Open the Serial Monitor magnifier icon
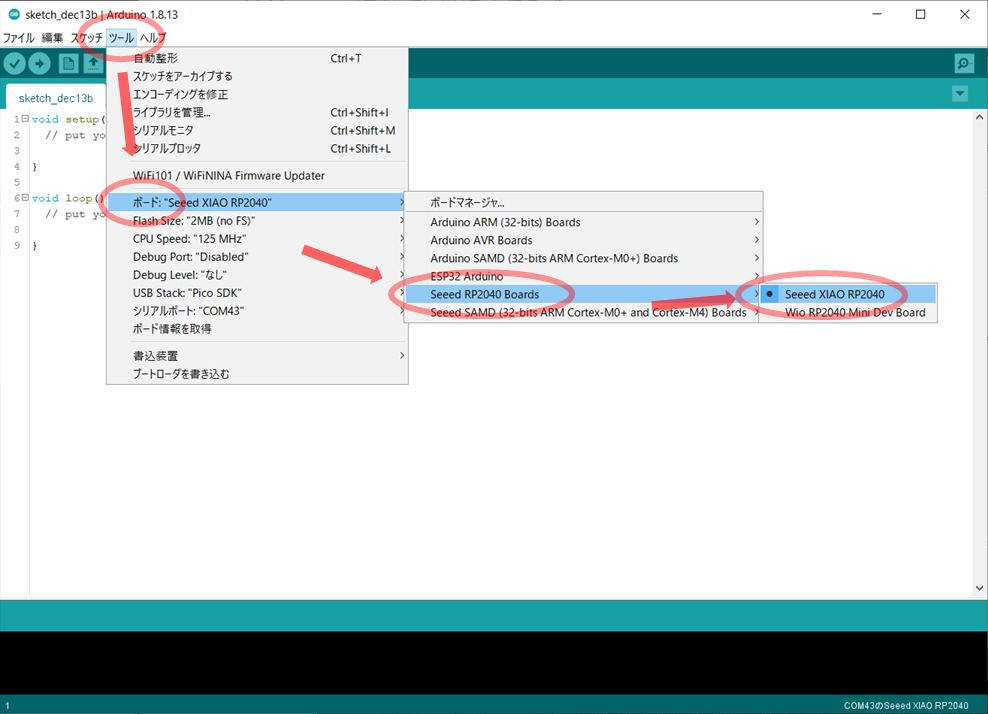 (964, 64)
